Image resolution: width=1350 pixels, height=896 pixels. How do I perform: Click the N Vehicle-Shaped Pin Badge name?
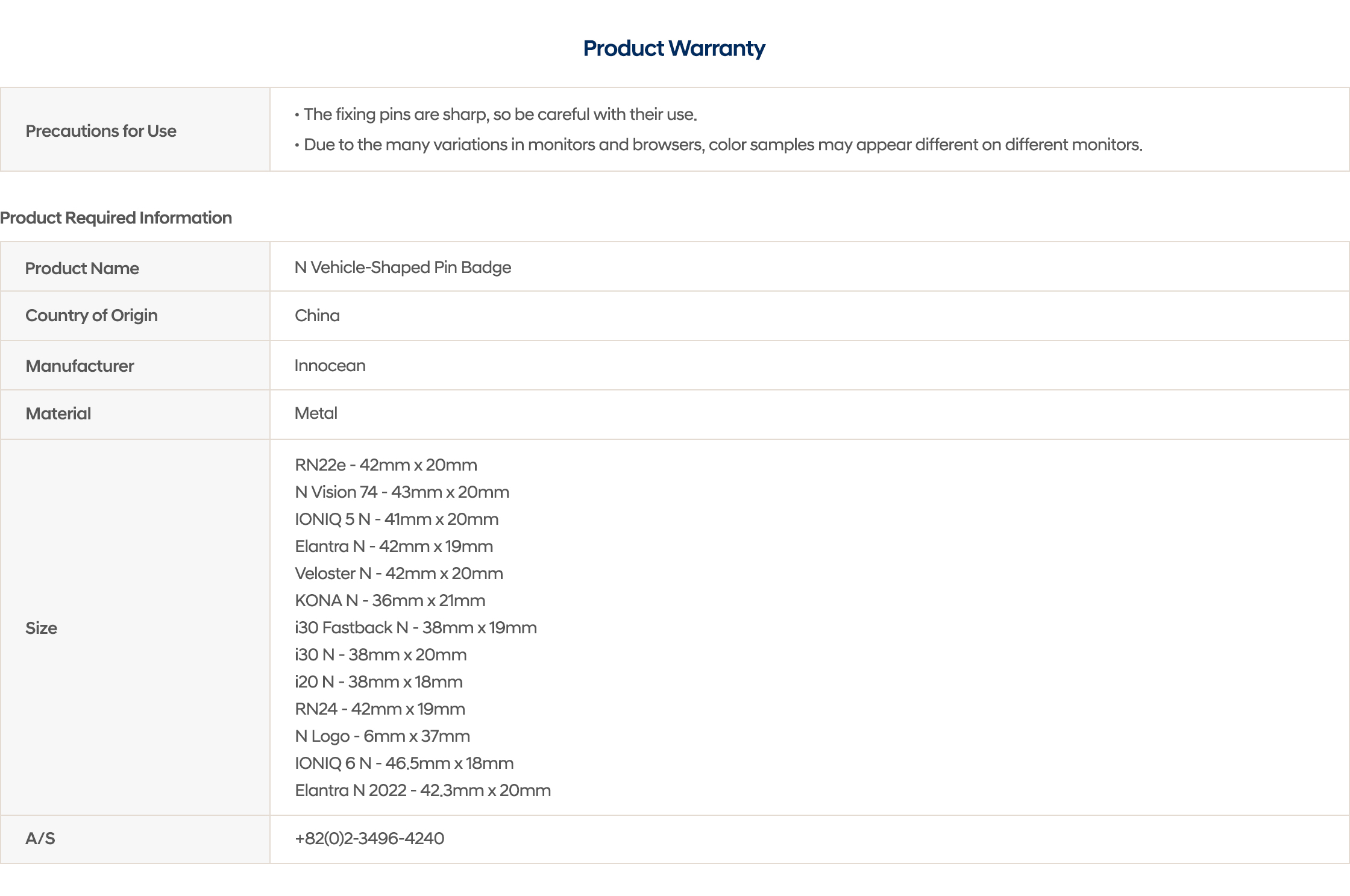[x=403, y=267]
